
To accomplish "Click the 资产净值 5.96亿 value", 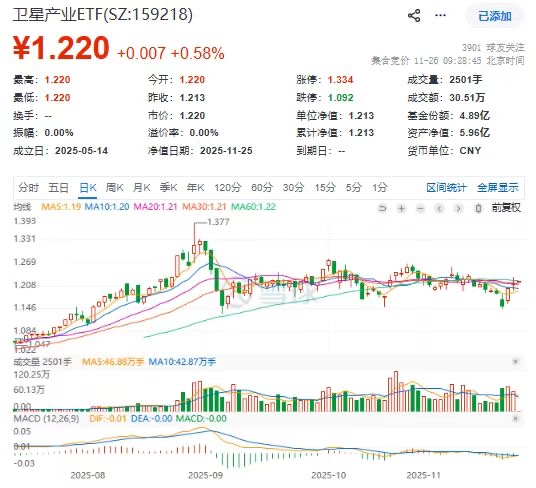I will pos(474,133).
